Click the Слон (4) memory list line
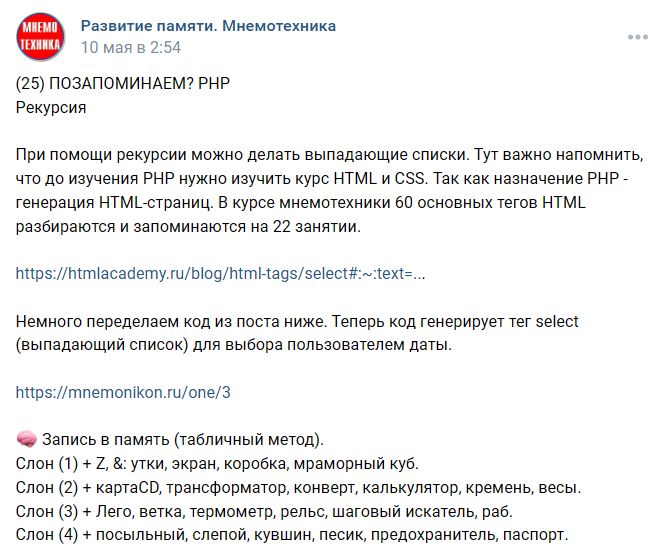The image size is (657, 550). pyautogui.click(x=292, y=535)
